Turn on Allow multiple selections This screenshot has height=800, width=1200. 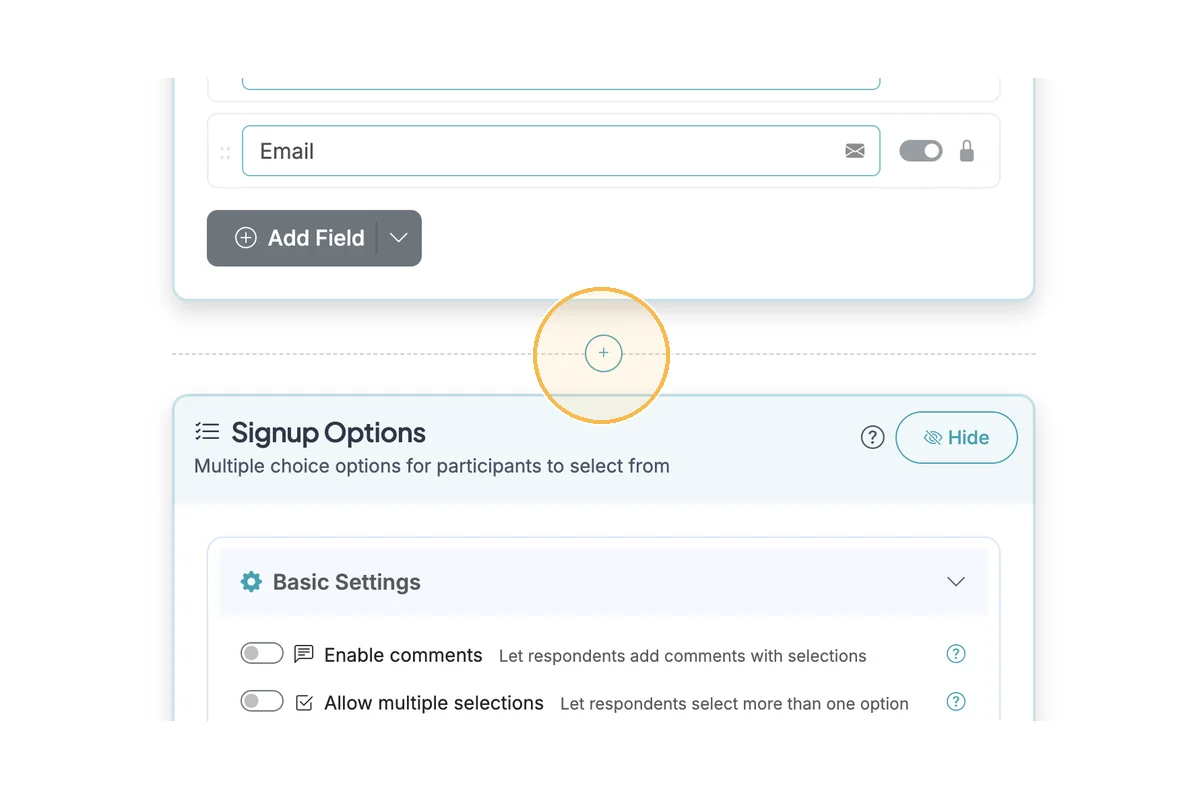click(262, 702)
